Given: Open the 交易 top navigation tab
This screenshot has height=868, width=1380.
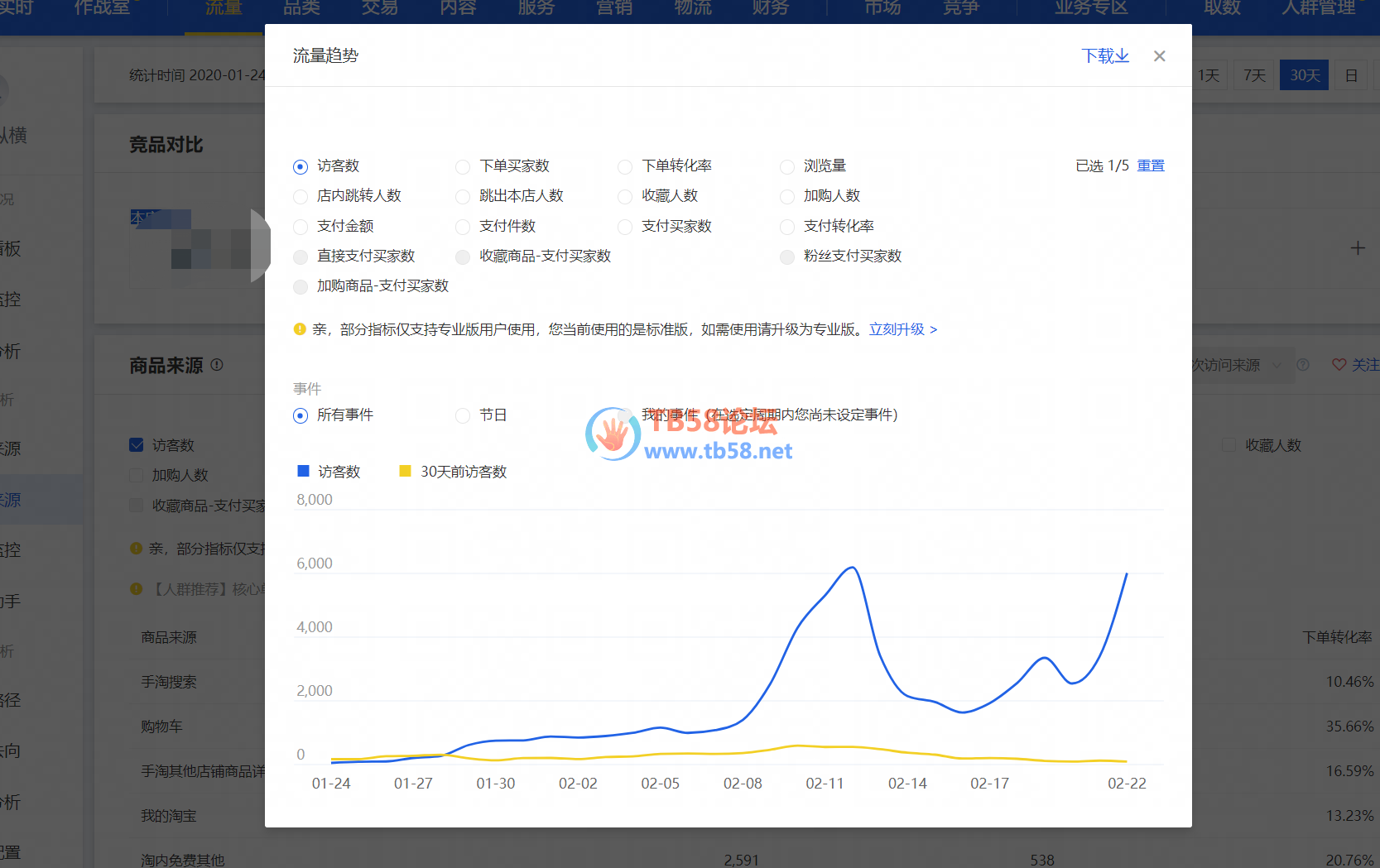Looking at the screenshot, I should pyautogui.click(x=380, y=8).
